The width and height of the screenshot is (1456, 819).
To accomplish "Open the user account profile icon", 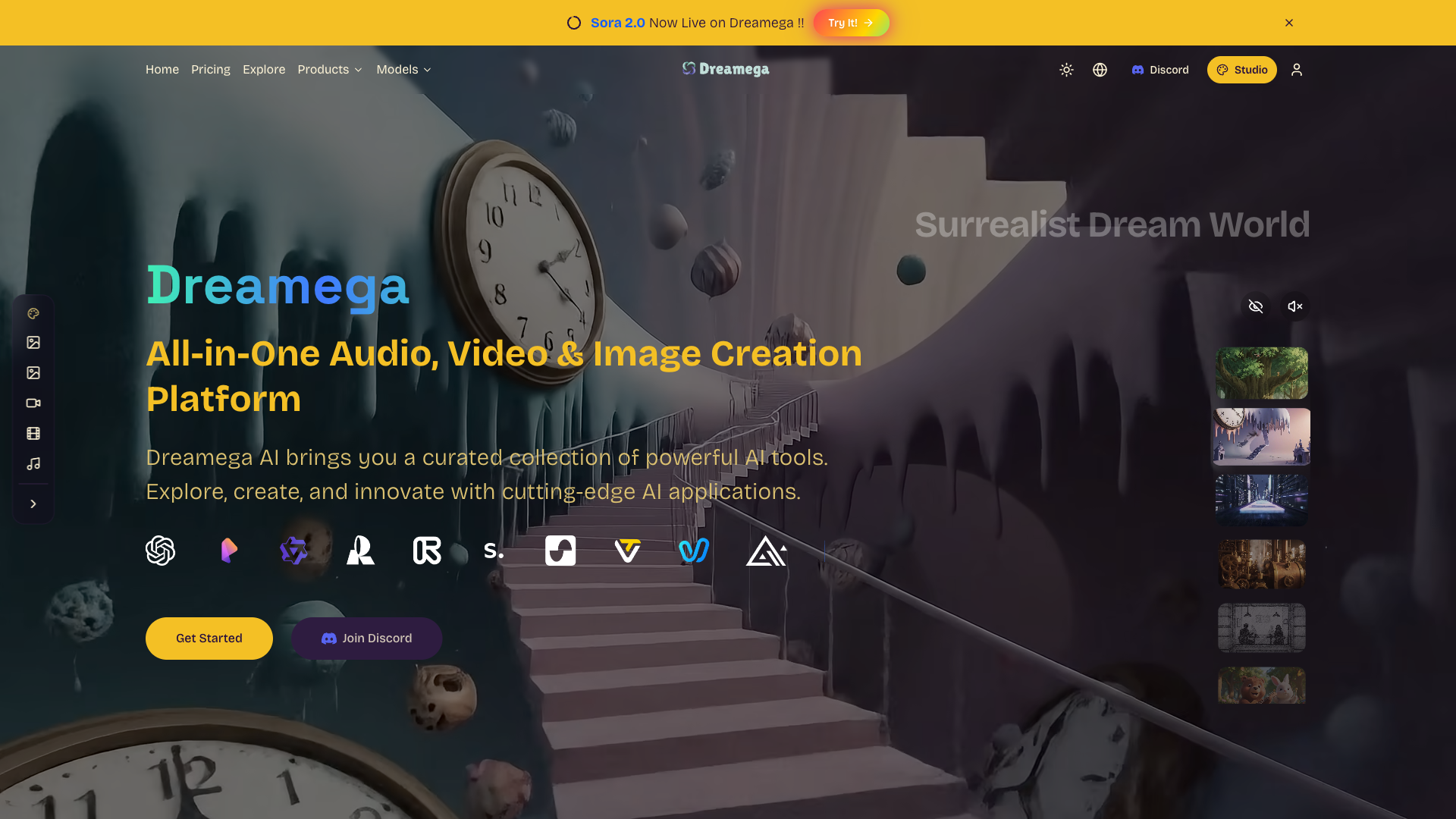I will tap(1297, 70).
